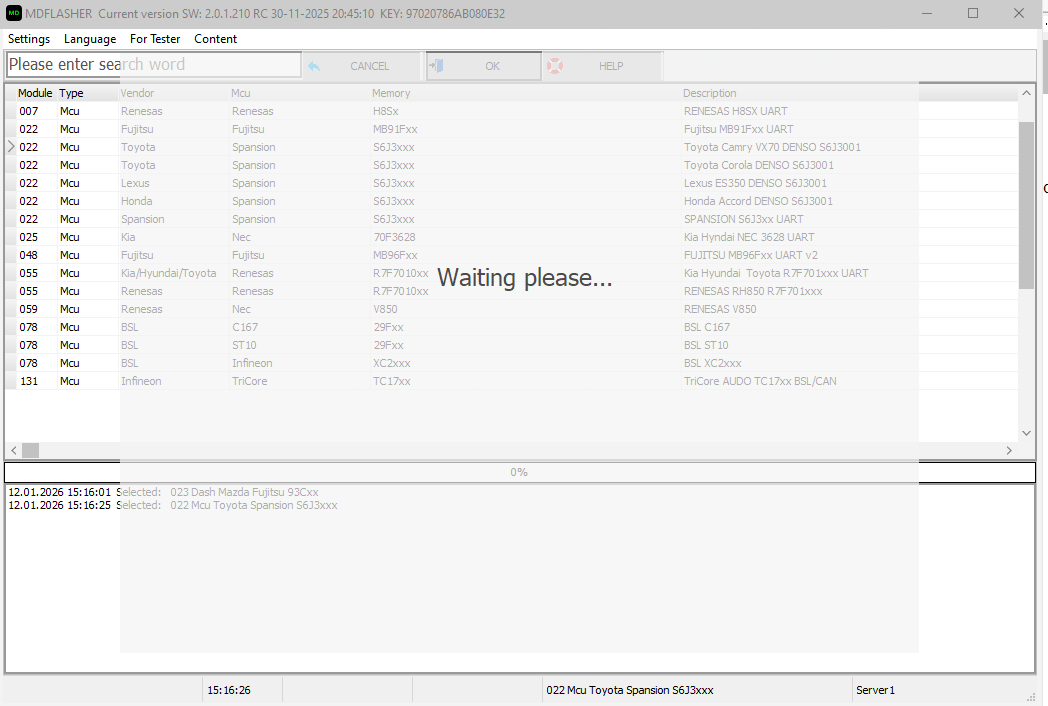Click the CANCEL back-arrow icon
1048x706 pixels.
pos(314,66)
